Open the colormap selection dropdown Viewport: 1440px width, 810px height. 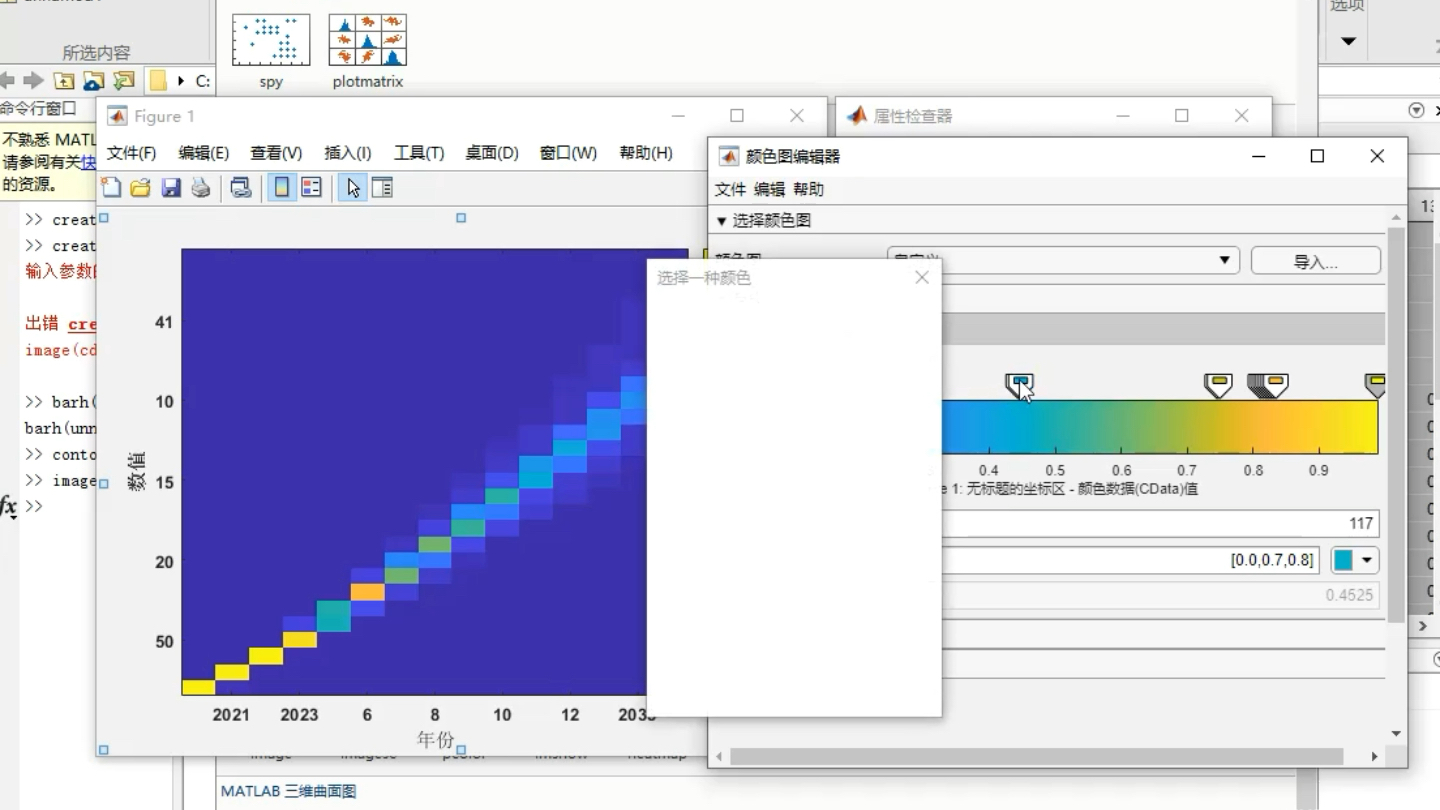pos(1224,260)
